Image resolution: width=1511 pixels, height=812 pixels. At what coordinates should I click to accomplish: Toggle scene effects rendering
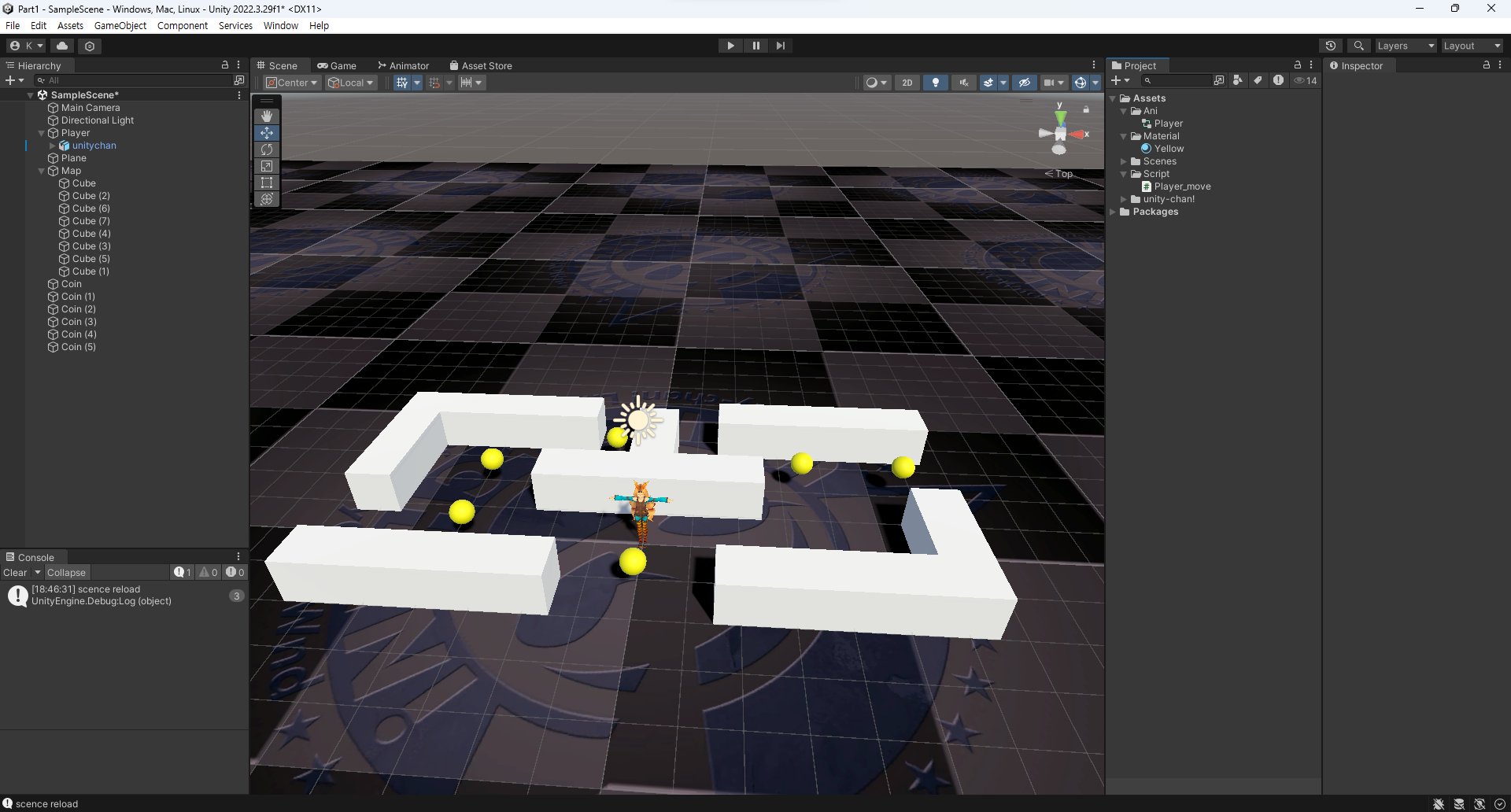[988, 83]
